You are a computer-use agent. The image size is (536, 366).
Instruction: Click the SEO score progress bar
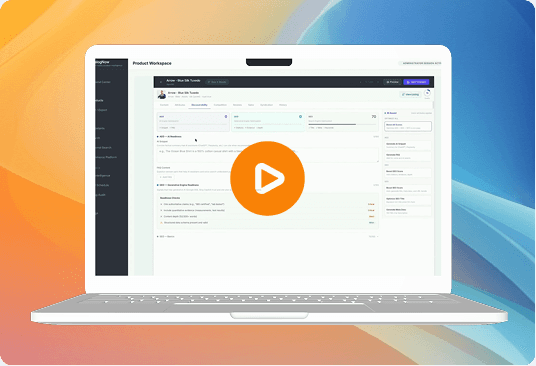[342, 124]
